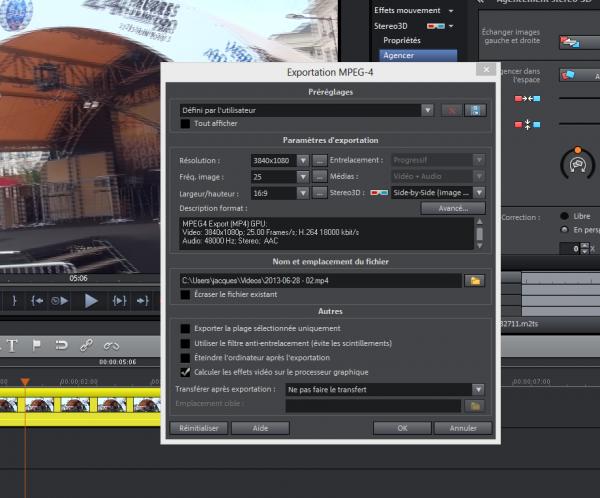
Task: Open the Transférer après exportation dropdown
Action: [478, 389]
